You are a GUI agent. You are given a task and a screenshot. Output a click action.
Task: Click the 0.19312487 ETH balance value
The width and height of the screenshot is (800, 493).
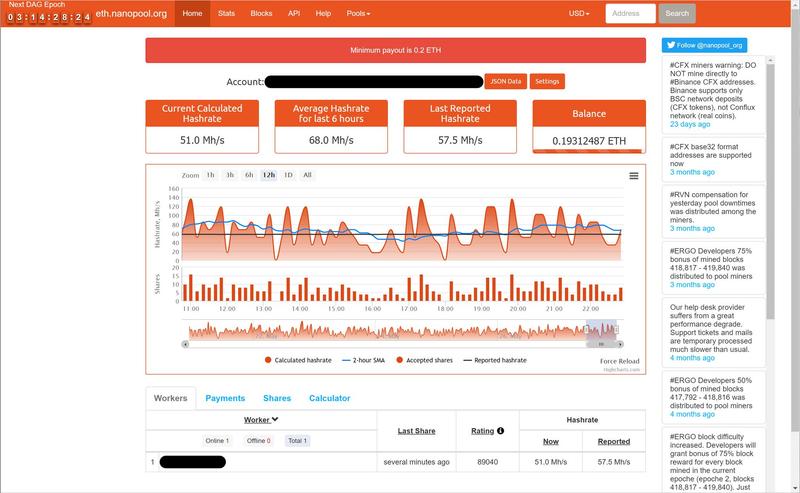pos(589,141)
